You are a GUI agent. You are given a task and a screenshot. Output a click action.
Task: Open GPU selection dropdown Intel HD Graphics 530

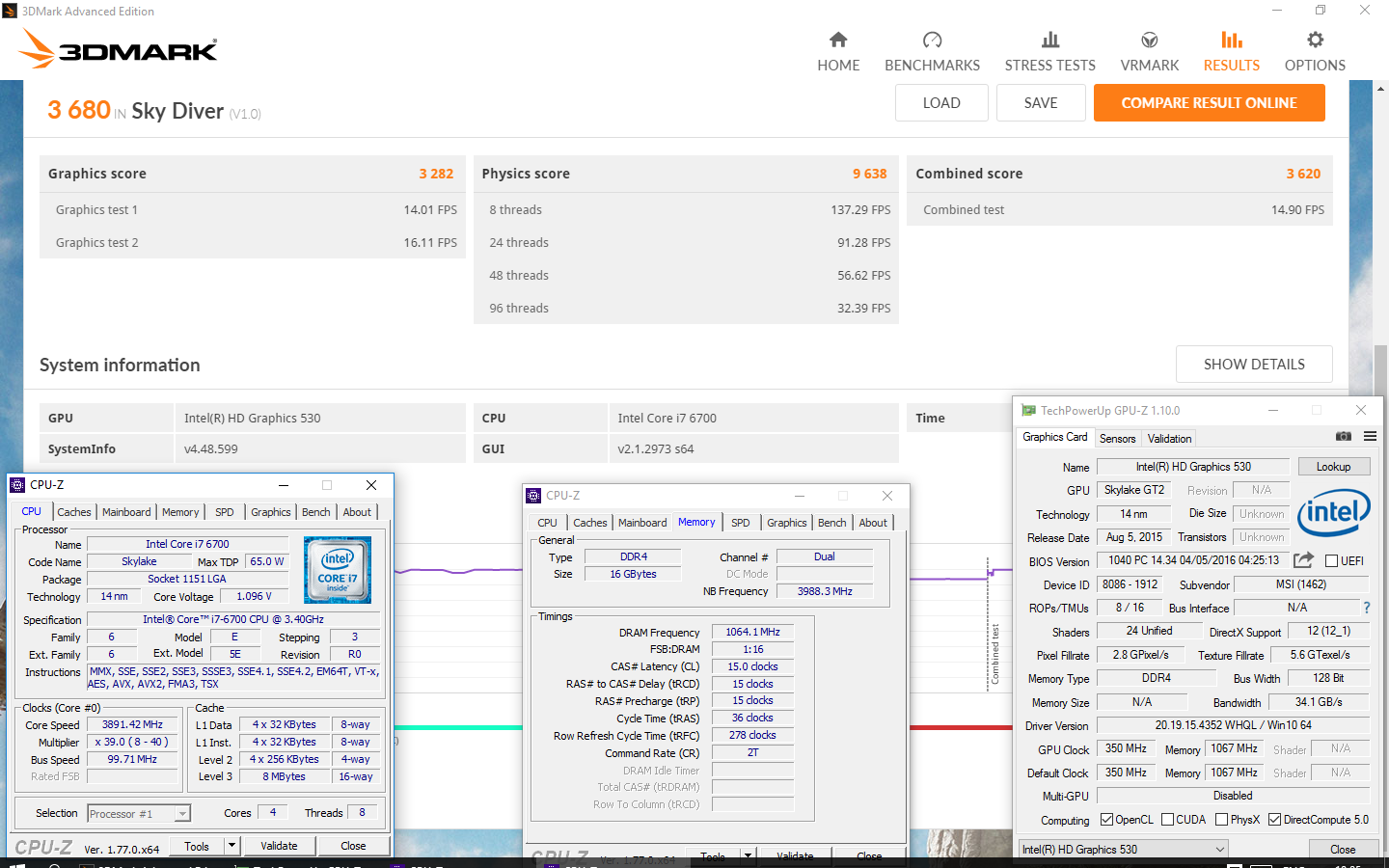point(1124,850)
